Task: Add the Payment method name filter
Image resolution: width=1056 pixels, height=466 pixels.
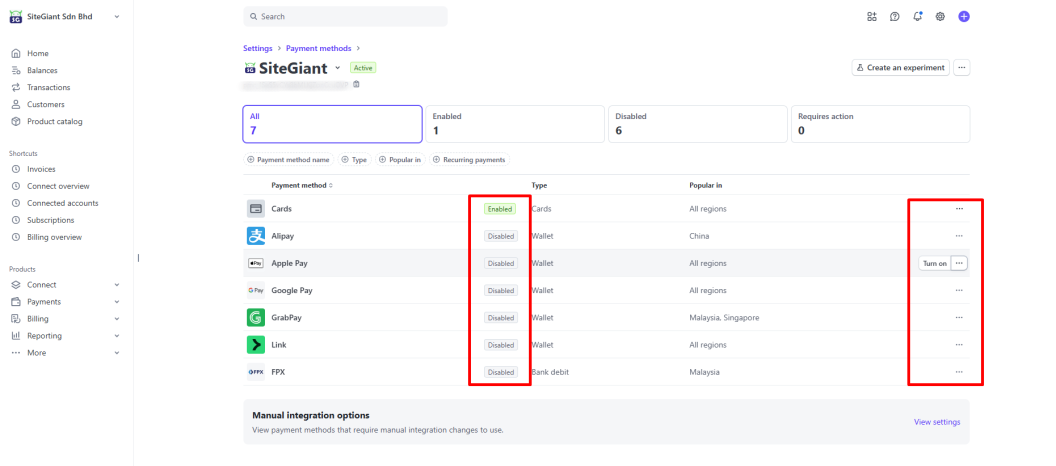Action: coord(288,160)
